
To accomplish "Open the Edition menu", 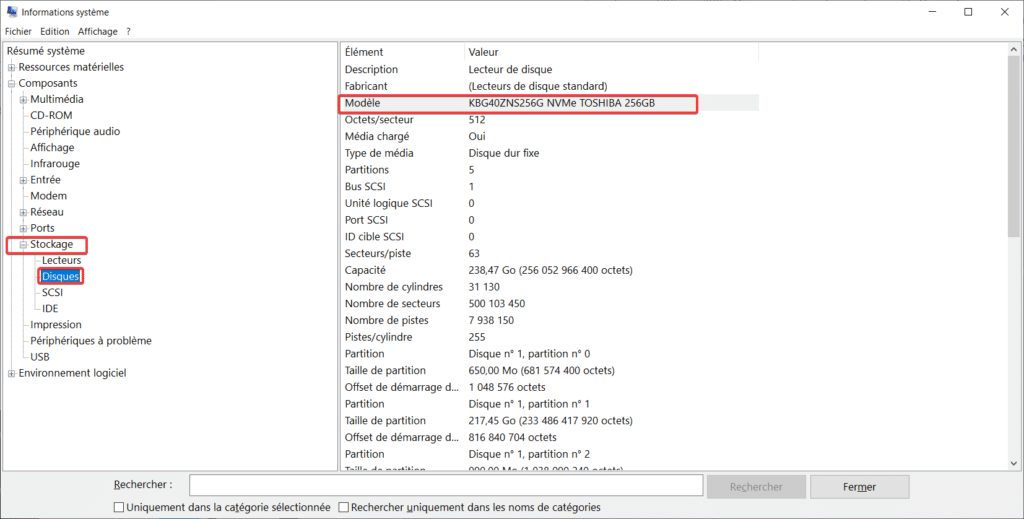I will (55, 31).
